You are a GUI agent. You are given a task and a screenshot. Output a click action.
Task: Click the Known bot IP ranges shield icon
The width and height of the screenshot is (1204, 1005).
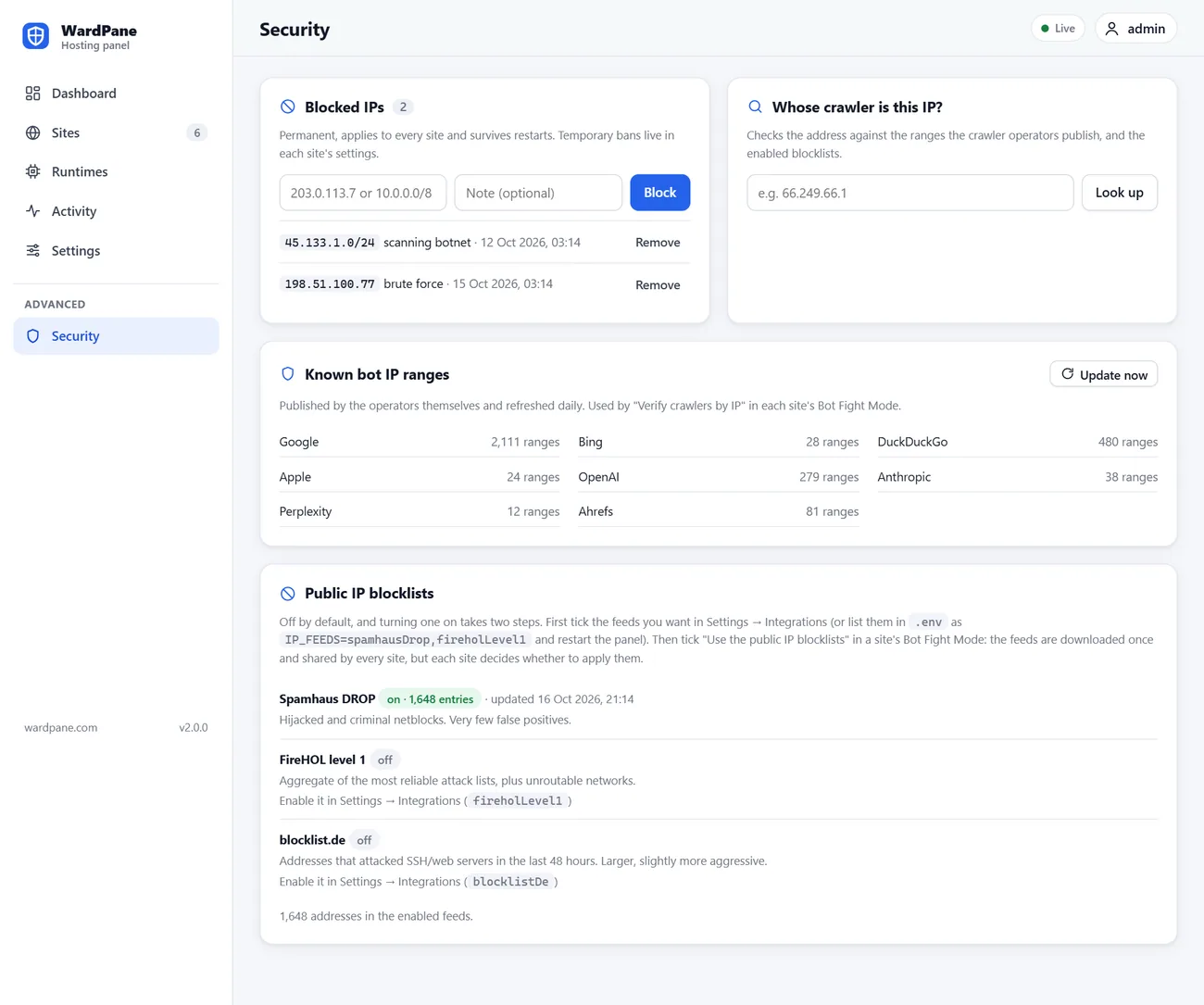pos(288,374)
